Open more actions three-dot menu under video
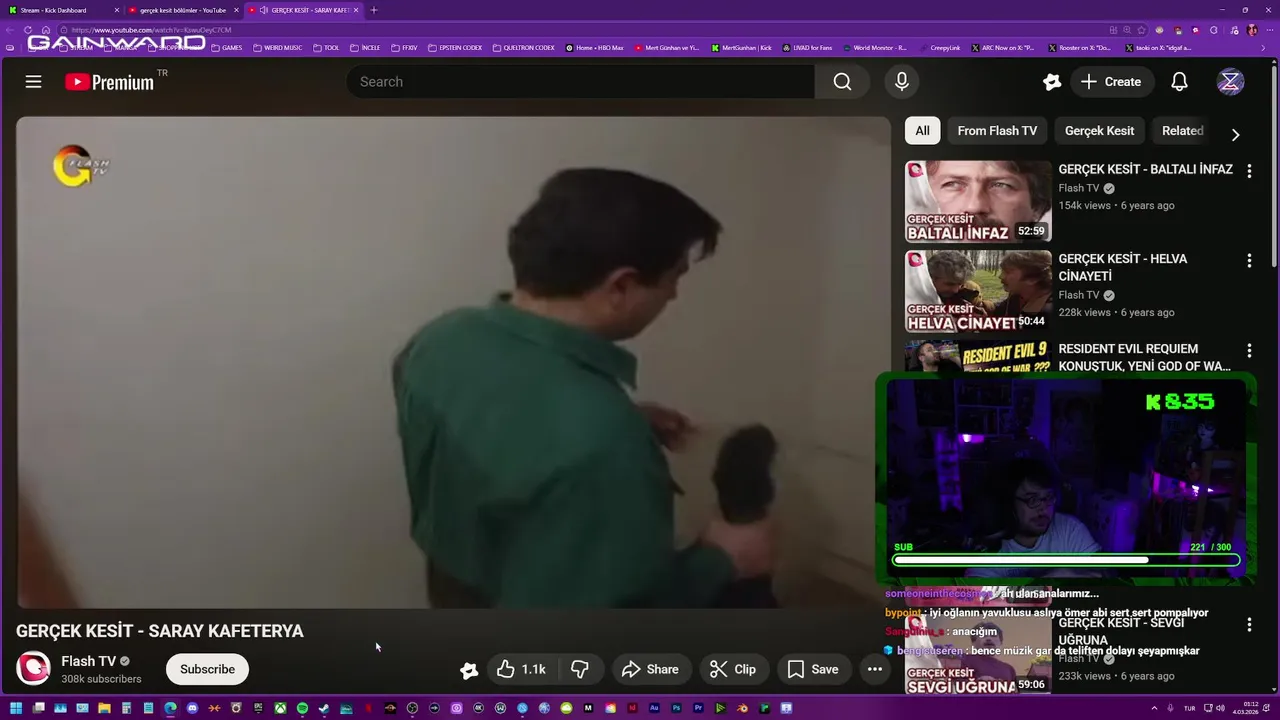Image resolution: width=1280 pixels, height=720 pixels. click(874, 669)
